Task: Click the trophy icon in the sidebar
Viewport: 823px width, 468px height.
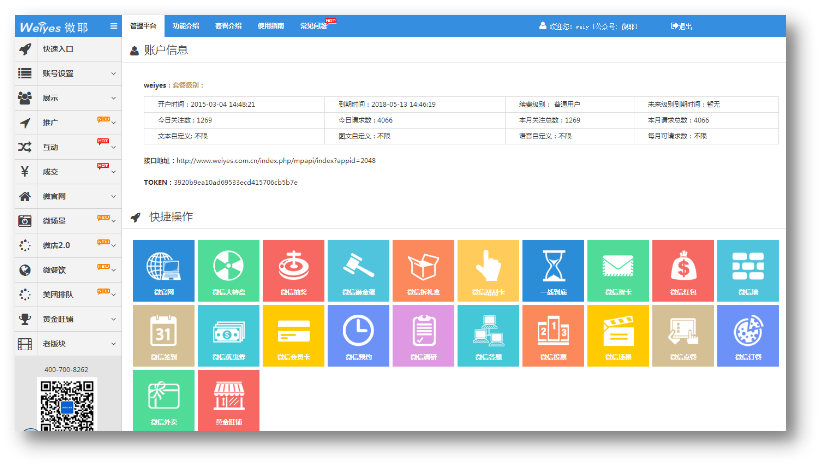Action: [x=25, y=319]
